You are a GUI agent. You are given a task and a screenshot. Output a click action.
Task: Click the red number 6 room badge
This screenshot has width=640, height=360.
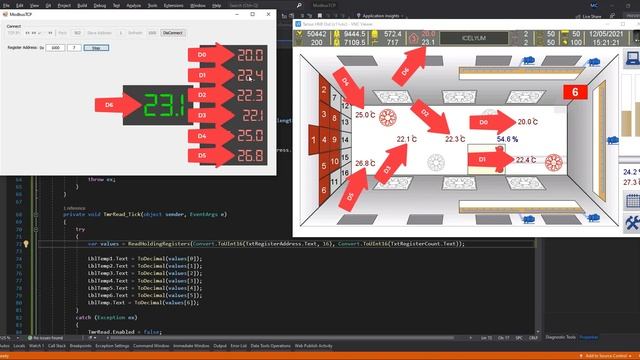(575, 92)
